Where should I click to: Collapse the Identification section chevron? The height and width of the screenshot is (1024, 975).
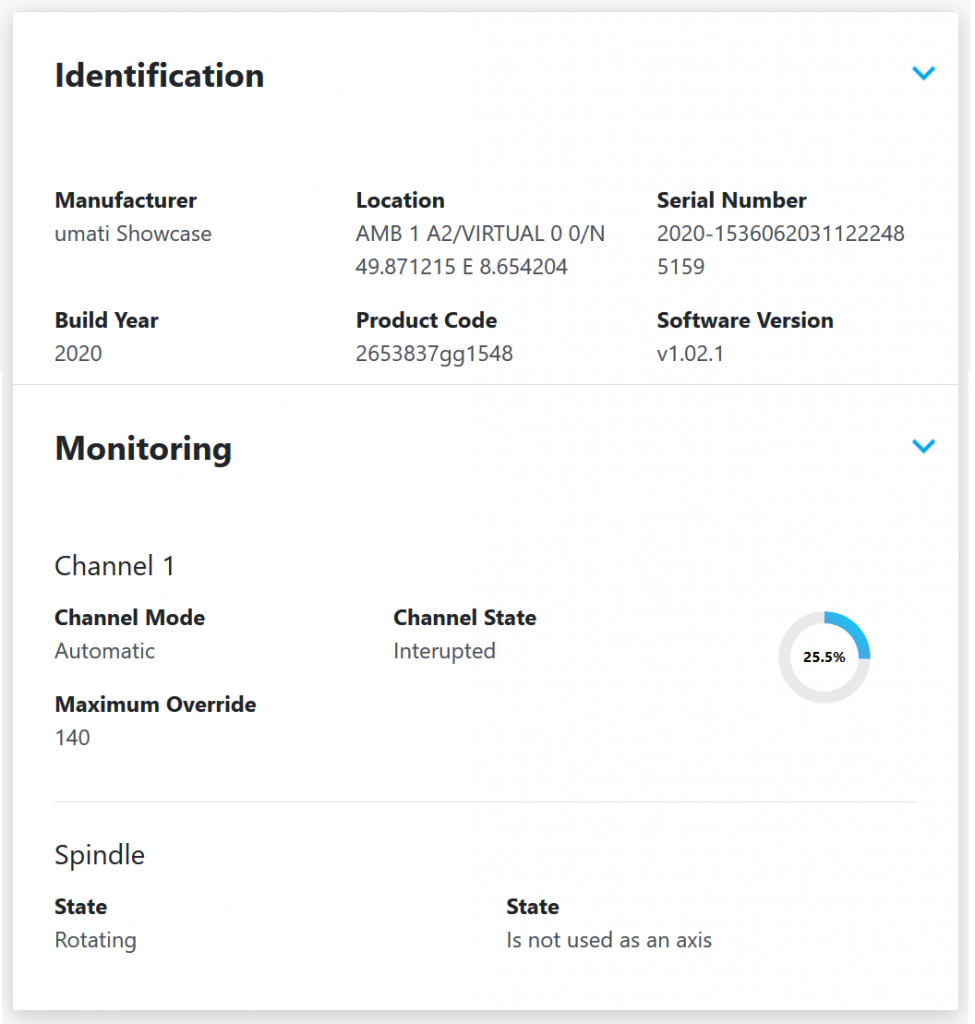[923, 73]
